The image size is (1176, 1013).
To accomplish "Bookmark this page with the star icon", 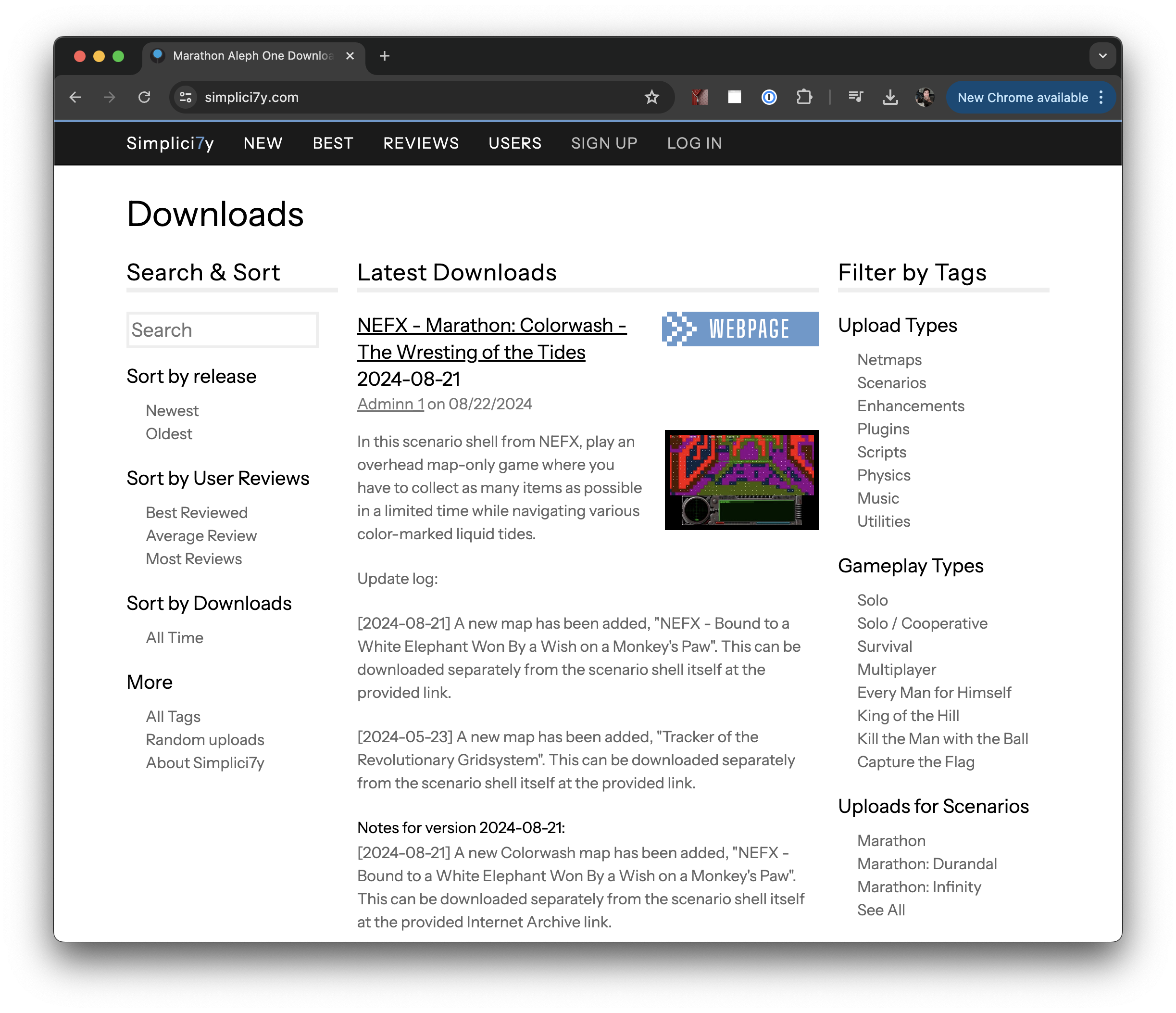I will 651,97.
